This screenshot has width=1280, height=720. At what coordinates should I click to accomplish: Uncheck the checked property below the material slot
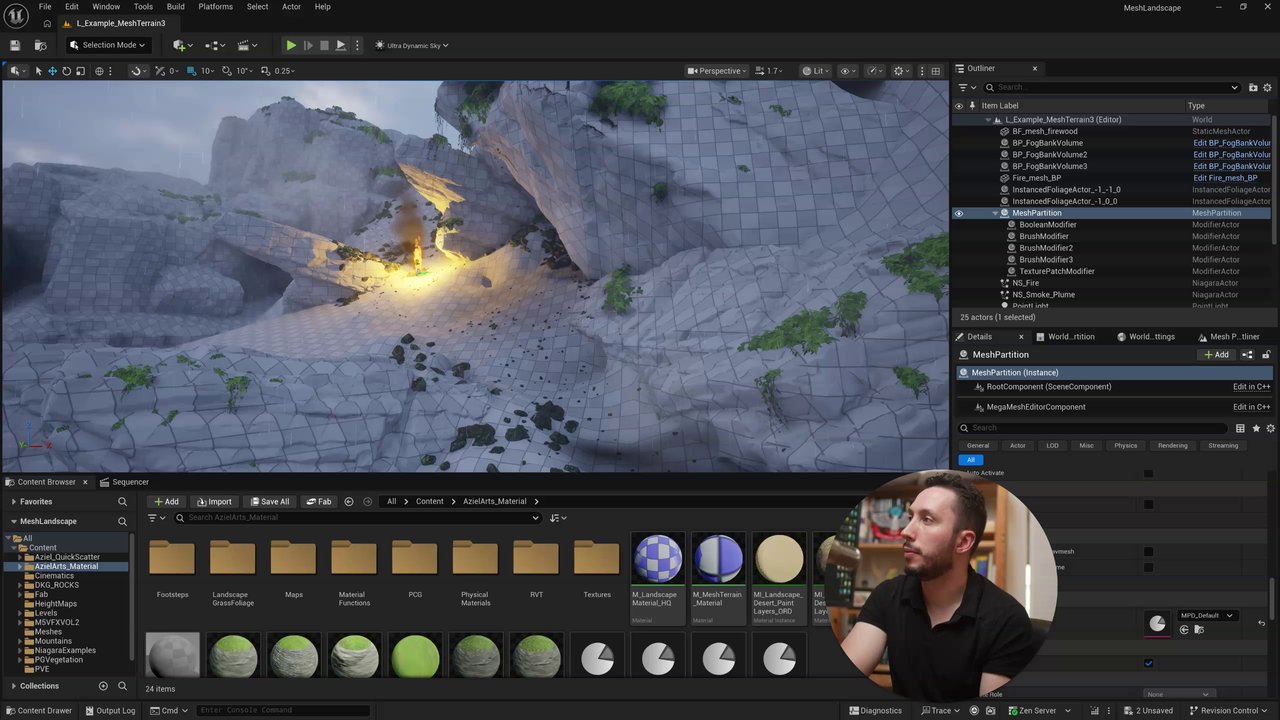coord(1148,663)
